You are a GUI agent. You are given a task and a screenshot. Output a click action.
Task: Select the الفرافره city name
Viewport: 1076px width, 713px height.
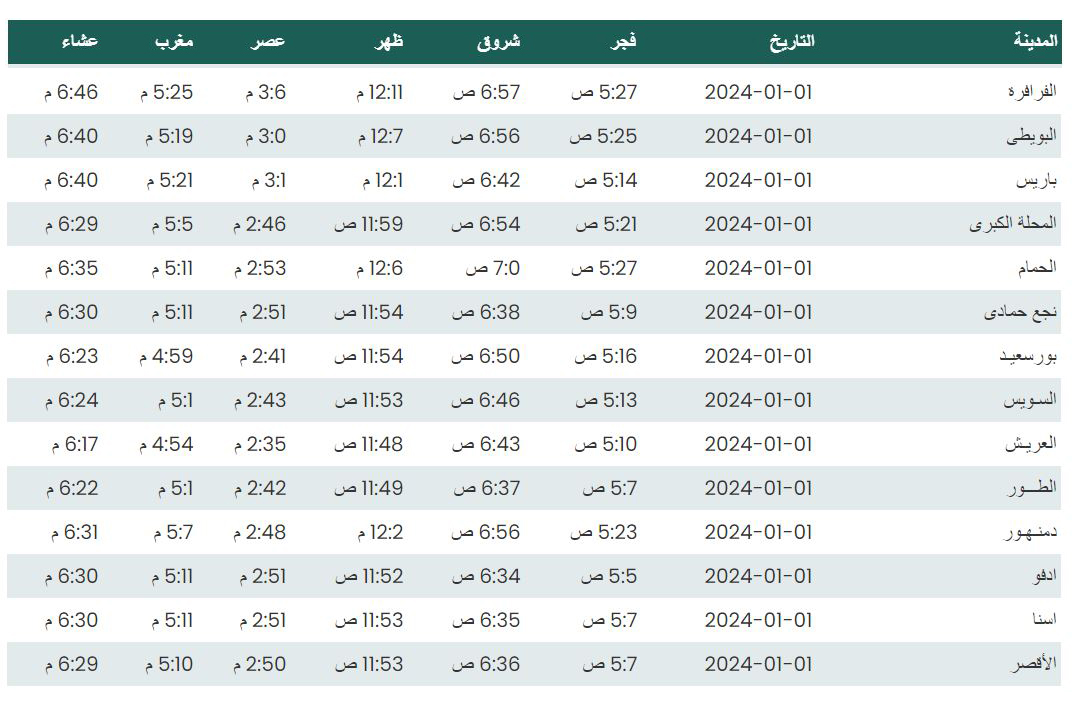(x=1032, y=91)
